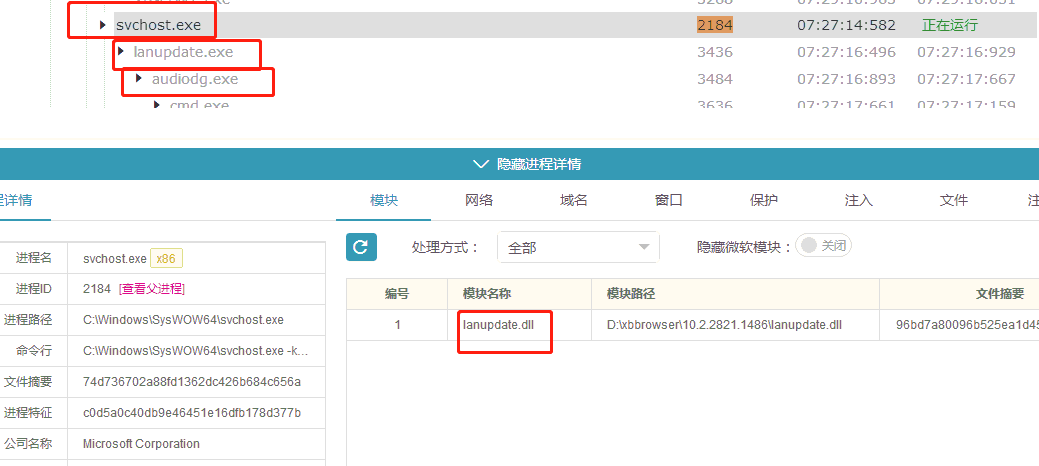Open the 窗口 tab

[669, 200]
